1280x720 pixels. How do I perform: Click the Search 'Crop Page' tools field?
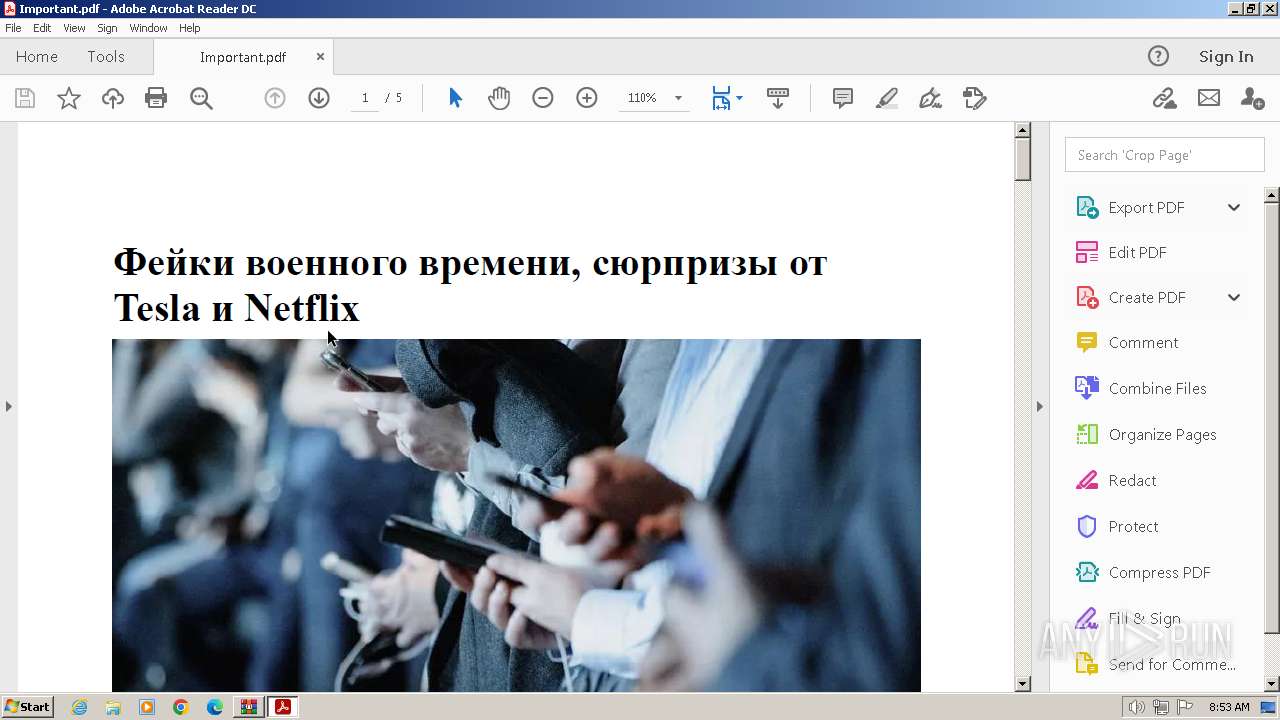[1164, 155]
